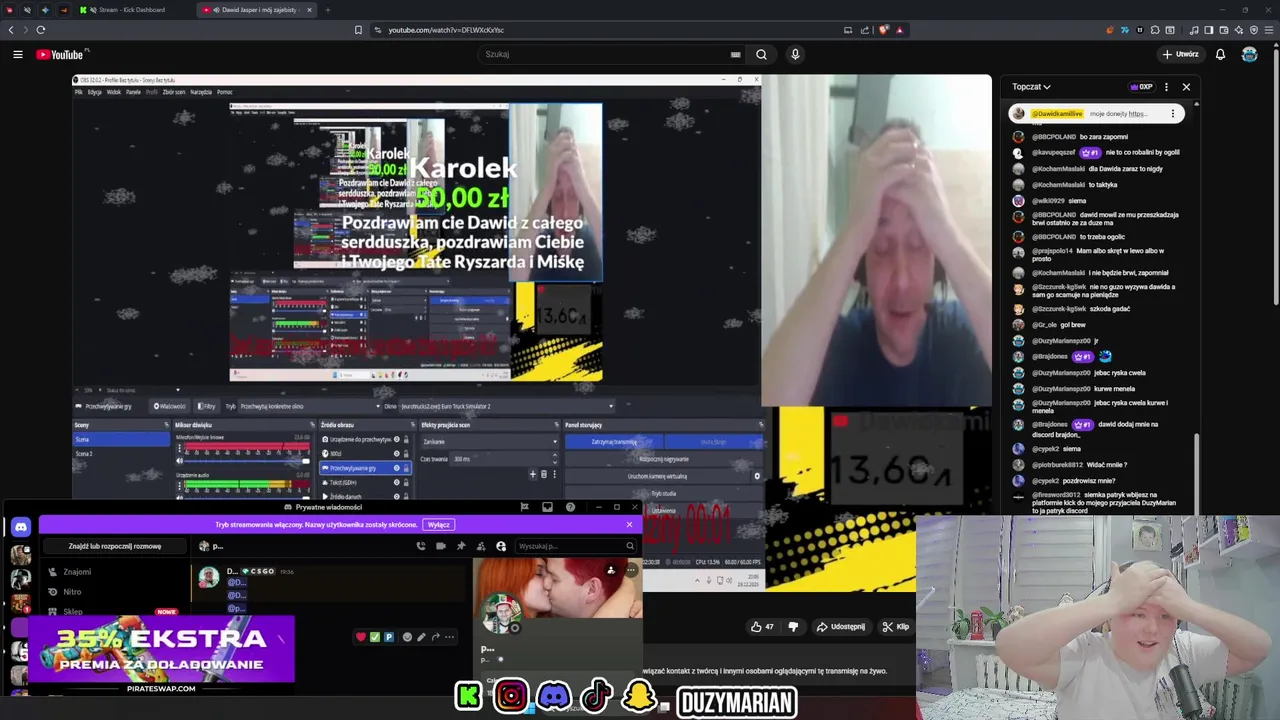Open the YouTube notifications bell
Viewport: 1280px width, 720px height.
pos(1220,54)
